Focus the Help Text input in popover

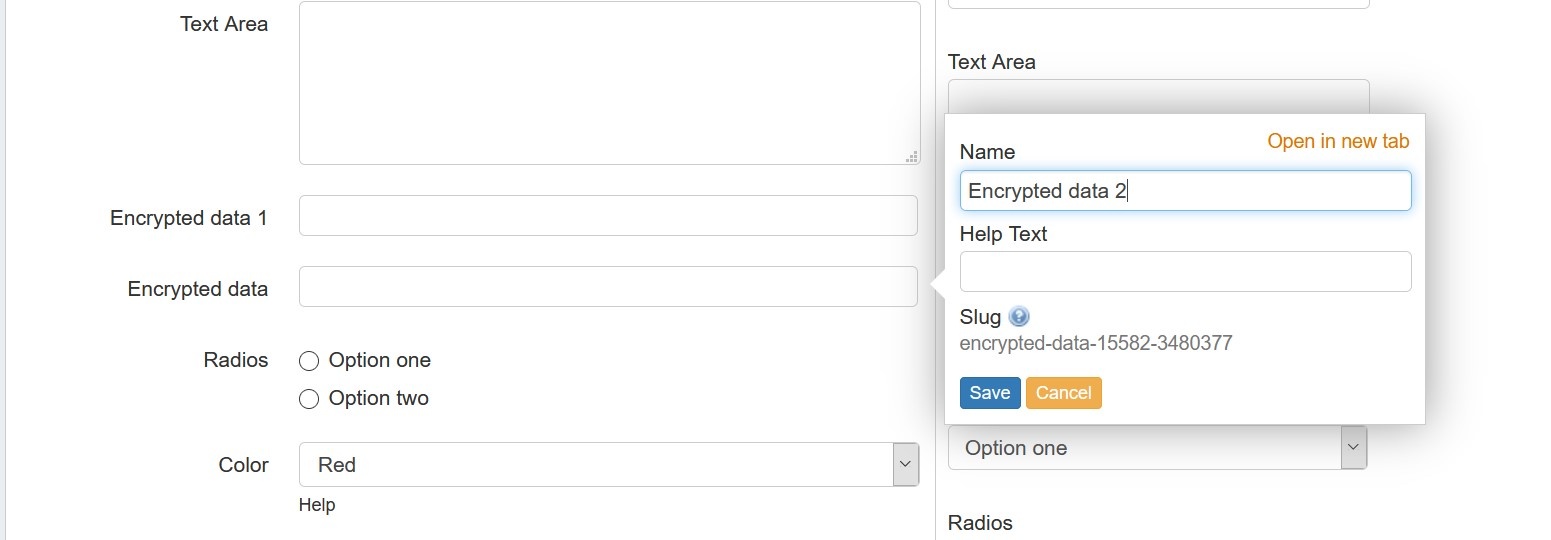click(x=1185, y=272)
